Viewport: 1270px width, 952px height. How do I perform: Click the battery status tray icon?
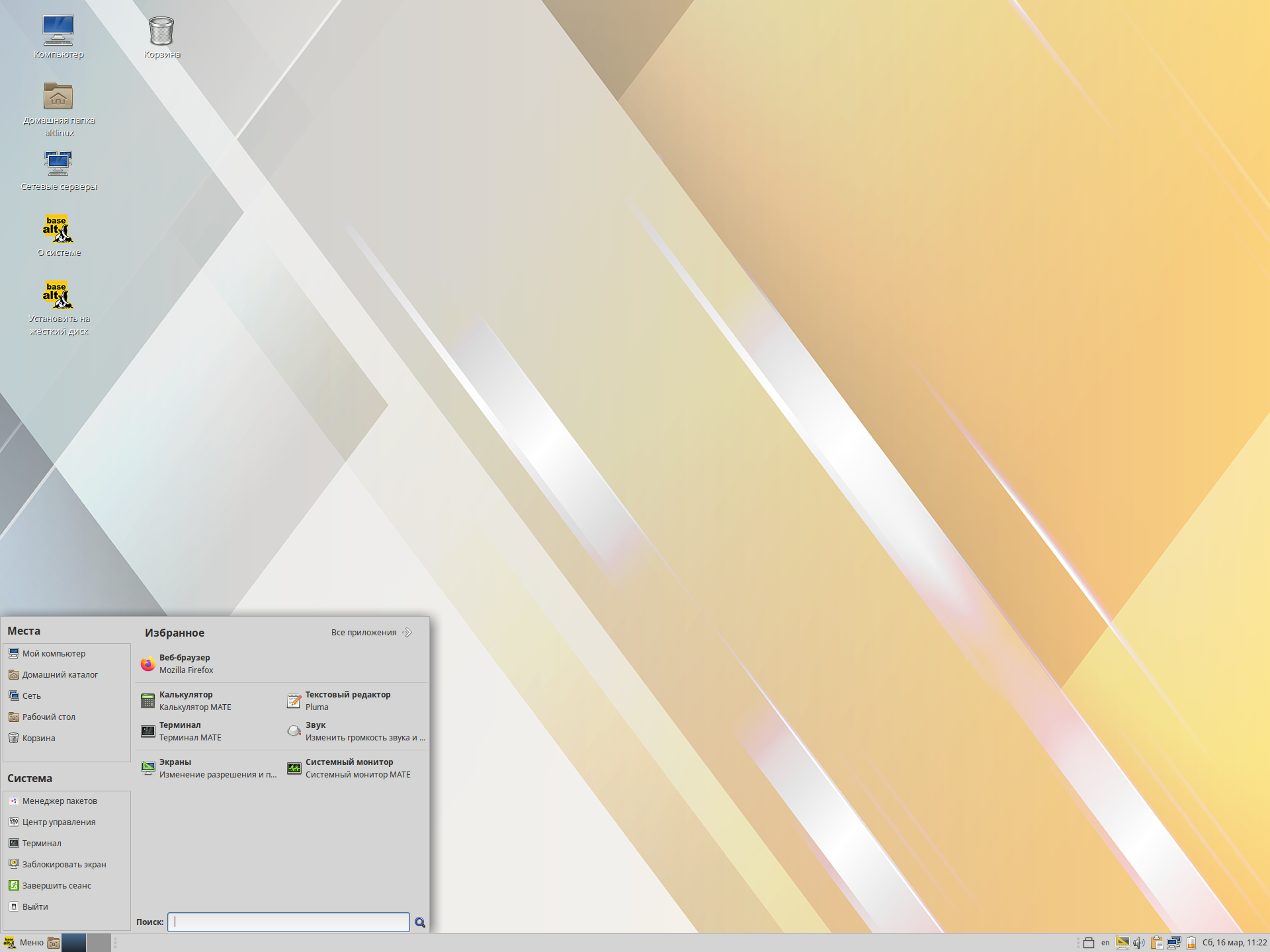pos(1191,943)
